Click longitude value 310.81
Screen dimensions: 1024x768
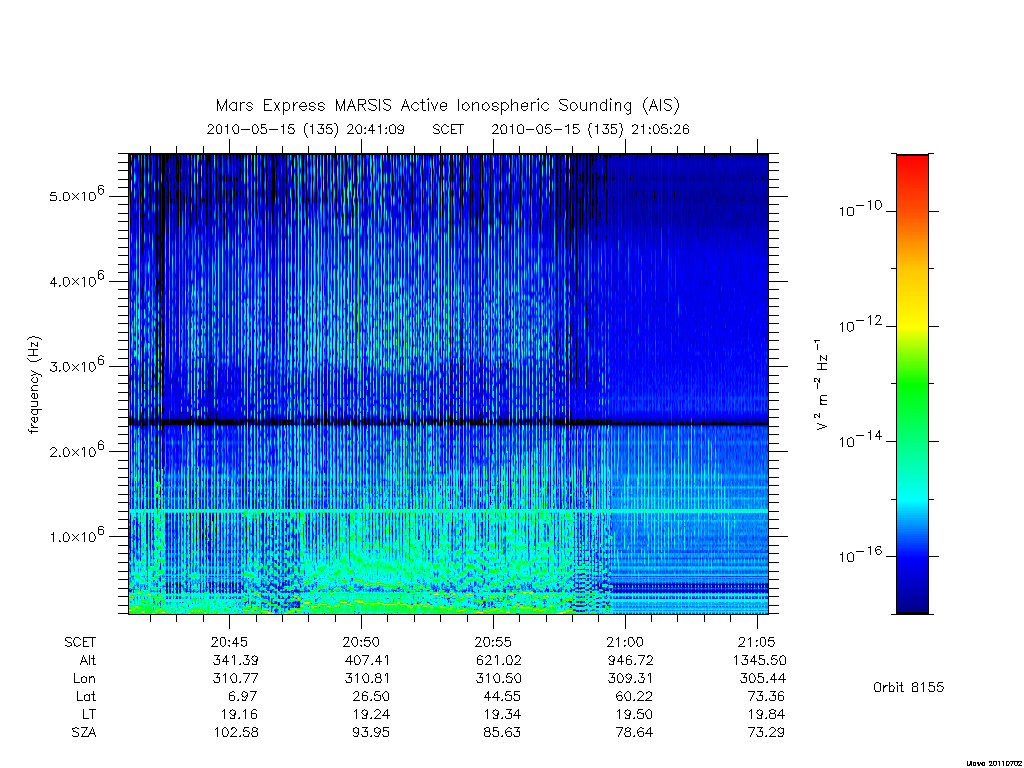(368, 679)
